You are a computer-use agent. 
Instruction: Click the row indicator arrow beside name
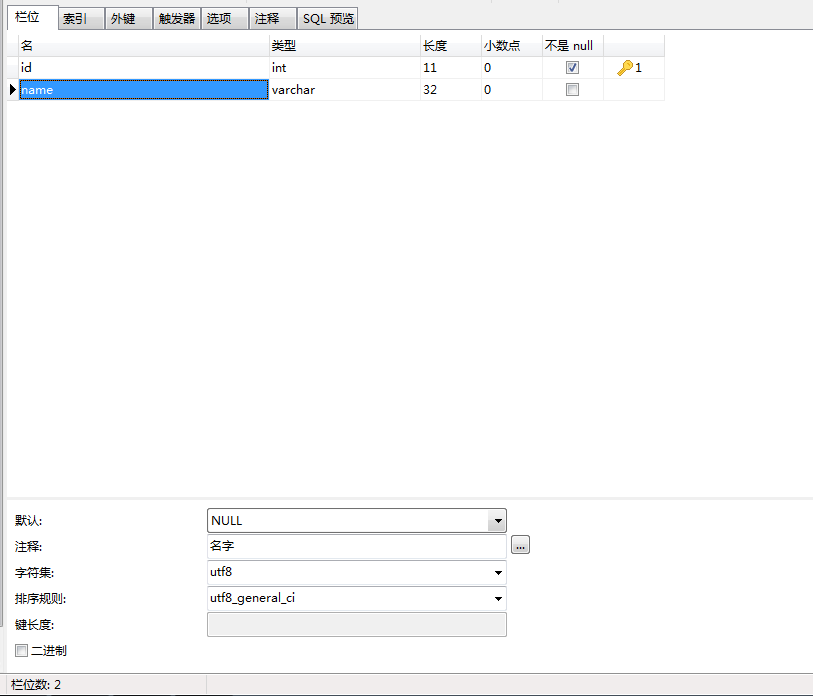13,89
